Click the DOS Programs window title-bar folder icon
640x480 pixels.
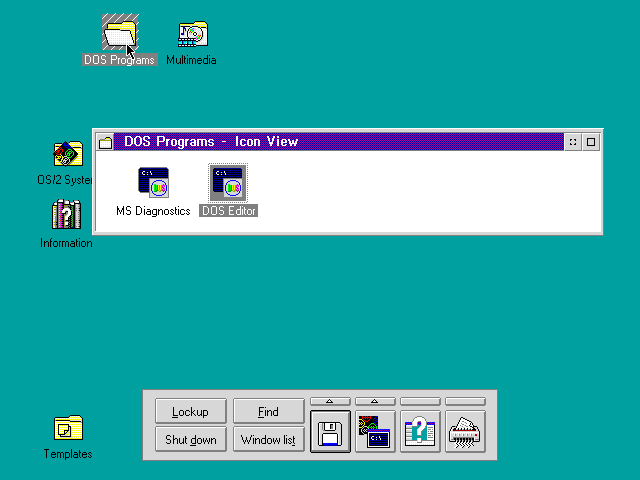tap(105, 142)
